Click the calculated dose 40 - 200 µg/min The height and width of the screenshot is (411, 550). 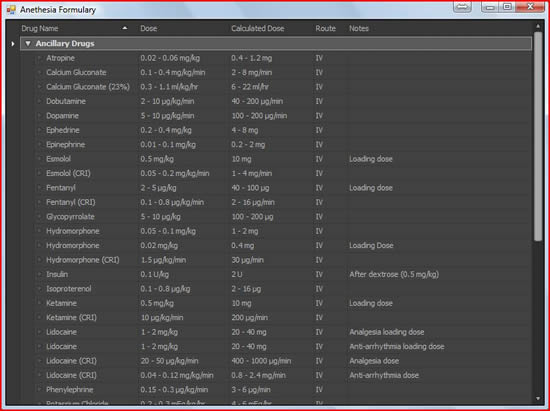click(257, 101)
